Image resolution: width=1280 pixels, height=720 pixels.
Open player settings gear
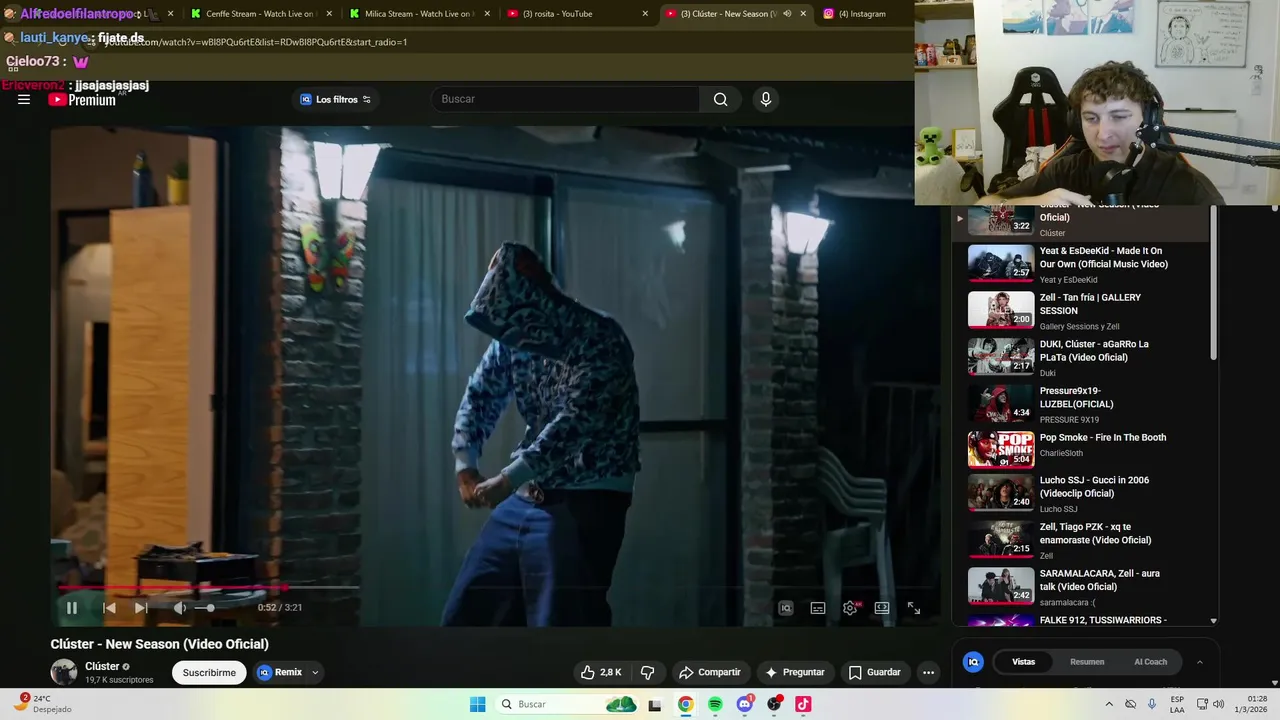(850, 608)
